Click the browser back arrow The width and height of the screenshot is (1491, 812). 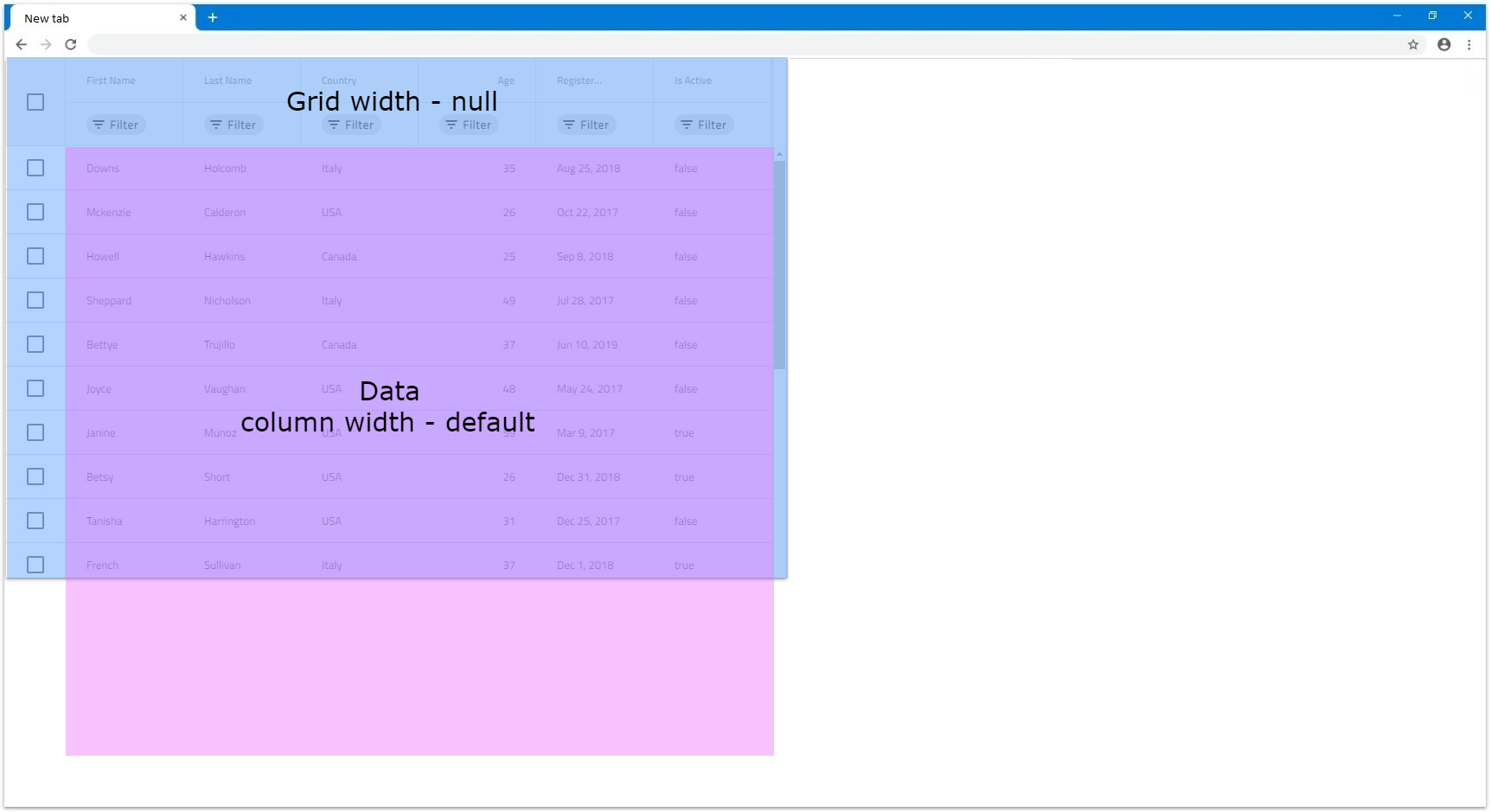[22, 45]
